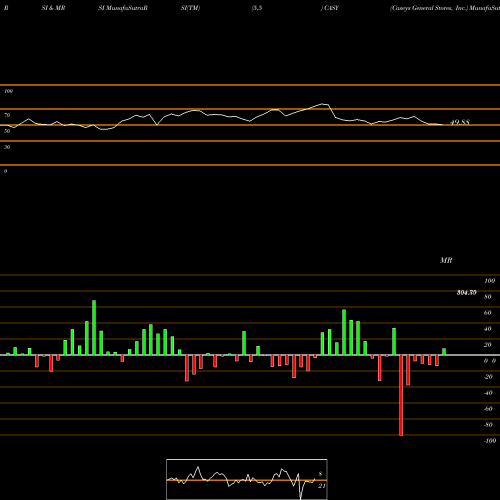
Task: Click the 304.39 value beside MR axis
Action: [x=466, y=293]
